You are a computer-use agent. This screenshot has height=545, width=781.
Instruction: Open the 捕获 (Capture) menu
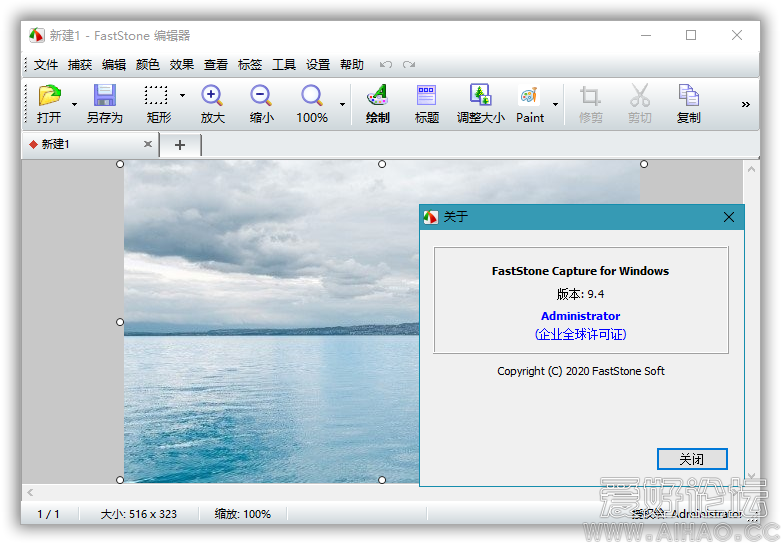80,64
